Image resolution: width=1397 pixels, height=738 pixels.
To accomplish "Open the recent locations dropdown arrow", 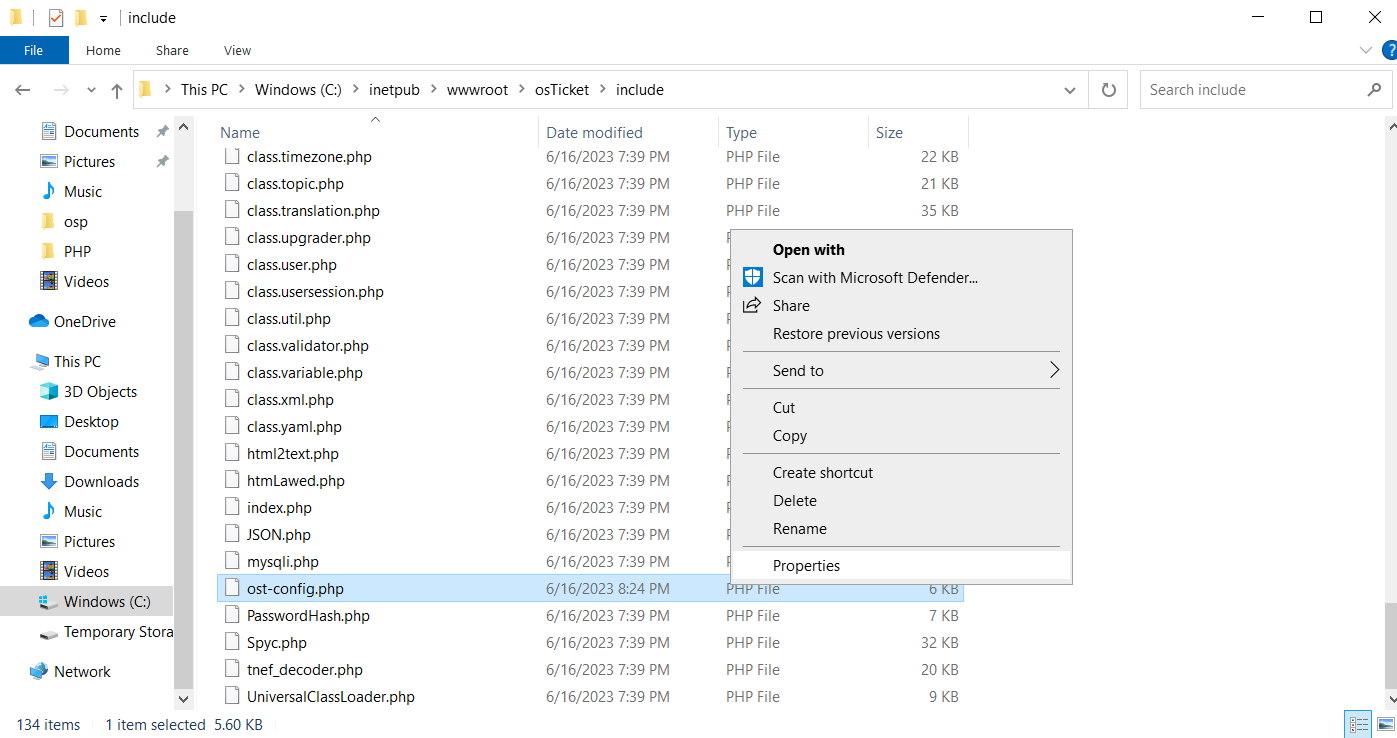I will tap(91, 90).
